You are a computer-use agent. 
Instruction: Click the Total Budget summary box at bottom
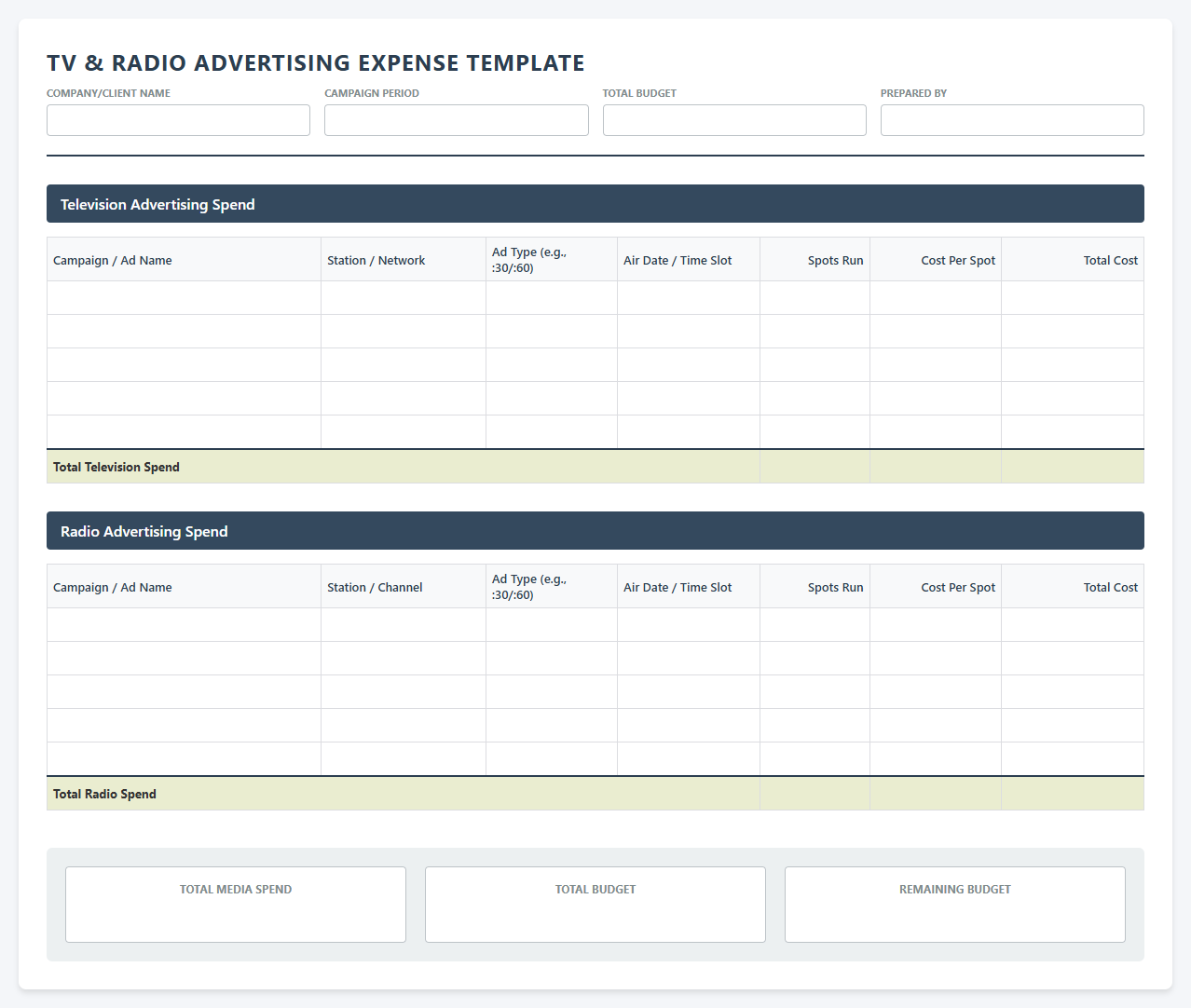(x=595, y=905)
